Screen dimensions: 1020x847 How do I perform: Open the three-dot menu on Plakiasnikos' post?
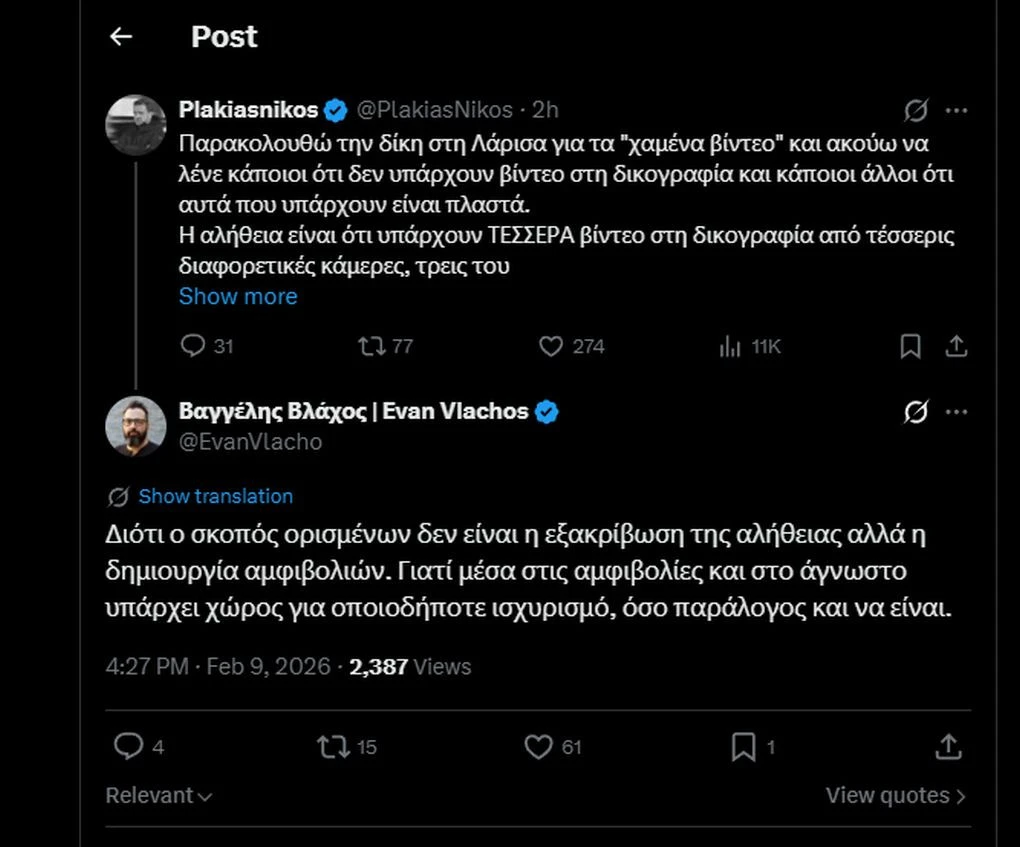coord(956,110)
